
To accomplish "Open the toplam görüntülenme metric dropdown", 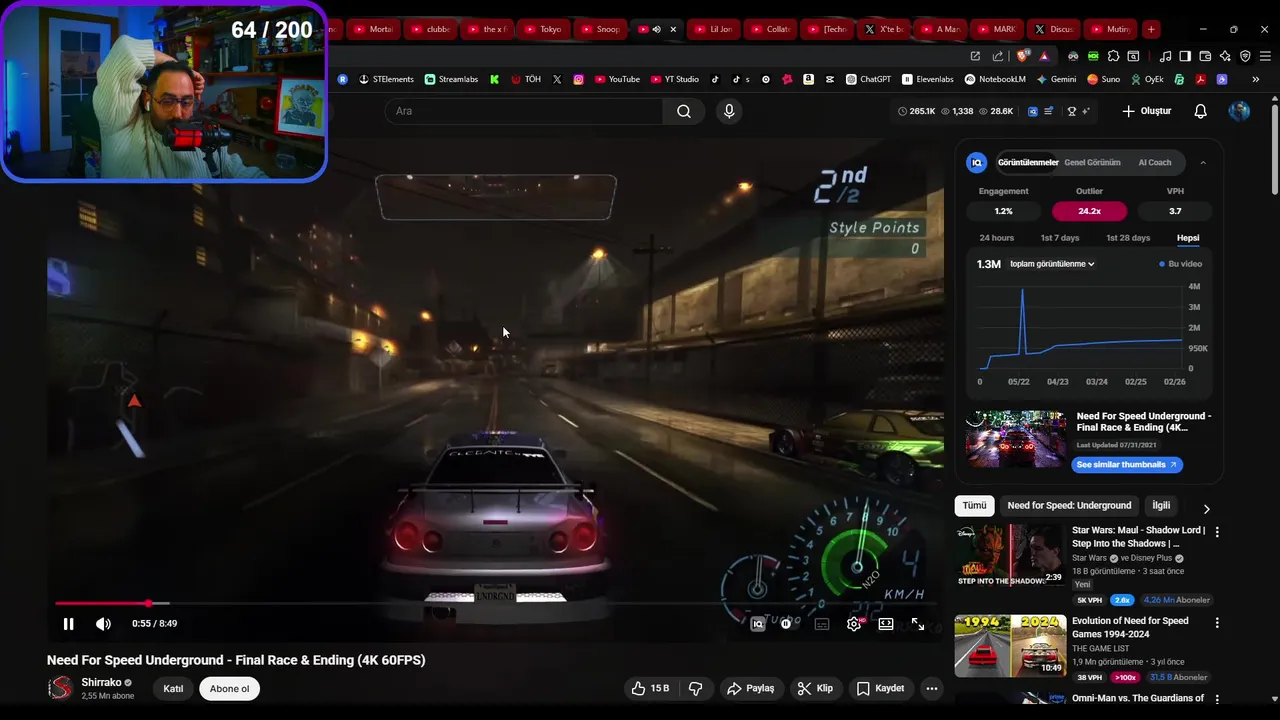I will point(1052,264).
